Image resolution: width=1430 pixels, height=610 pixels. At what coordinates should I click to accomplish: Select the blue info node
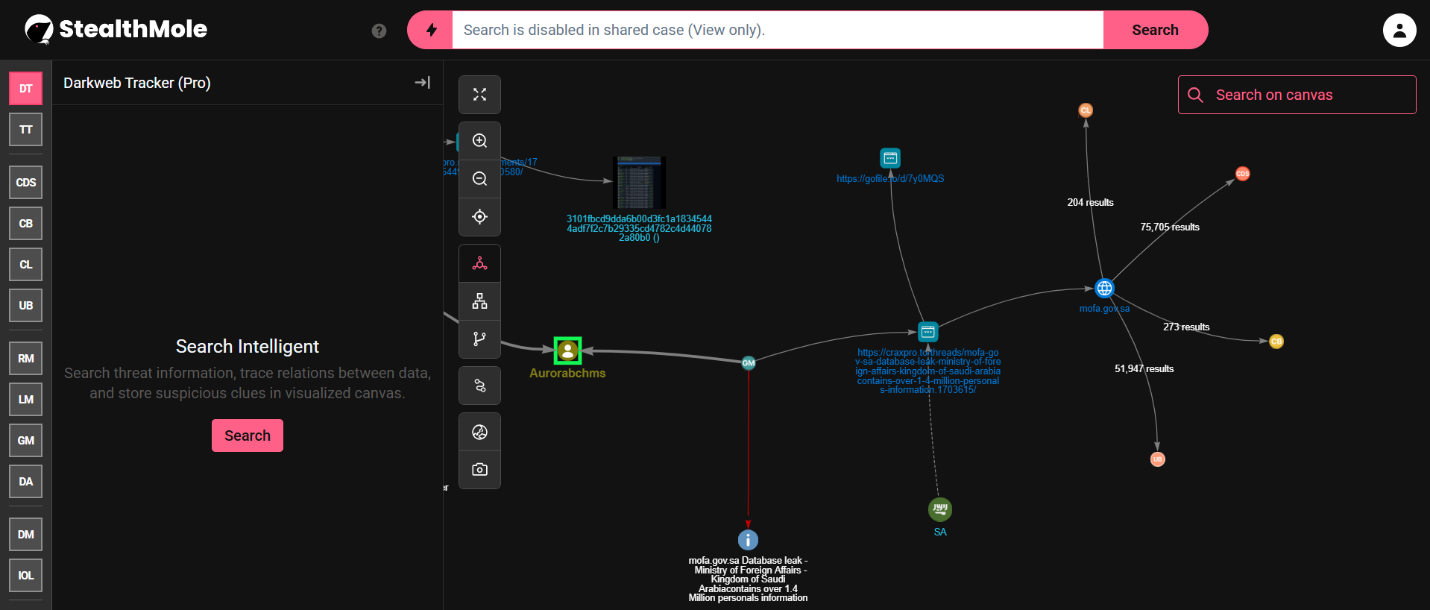(x=748, y=540)
